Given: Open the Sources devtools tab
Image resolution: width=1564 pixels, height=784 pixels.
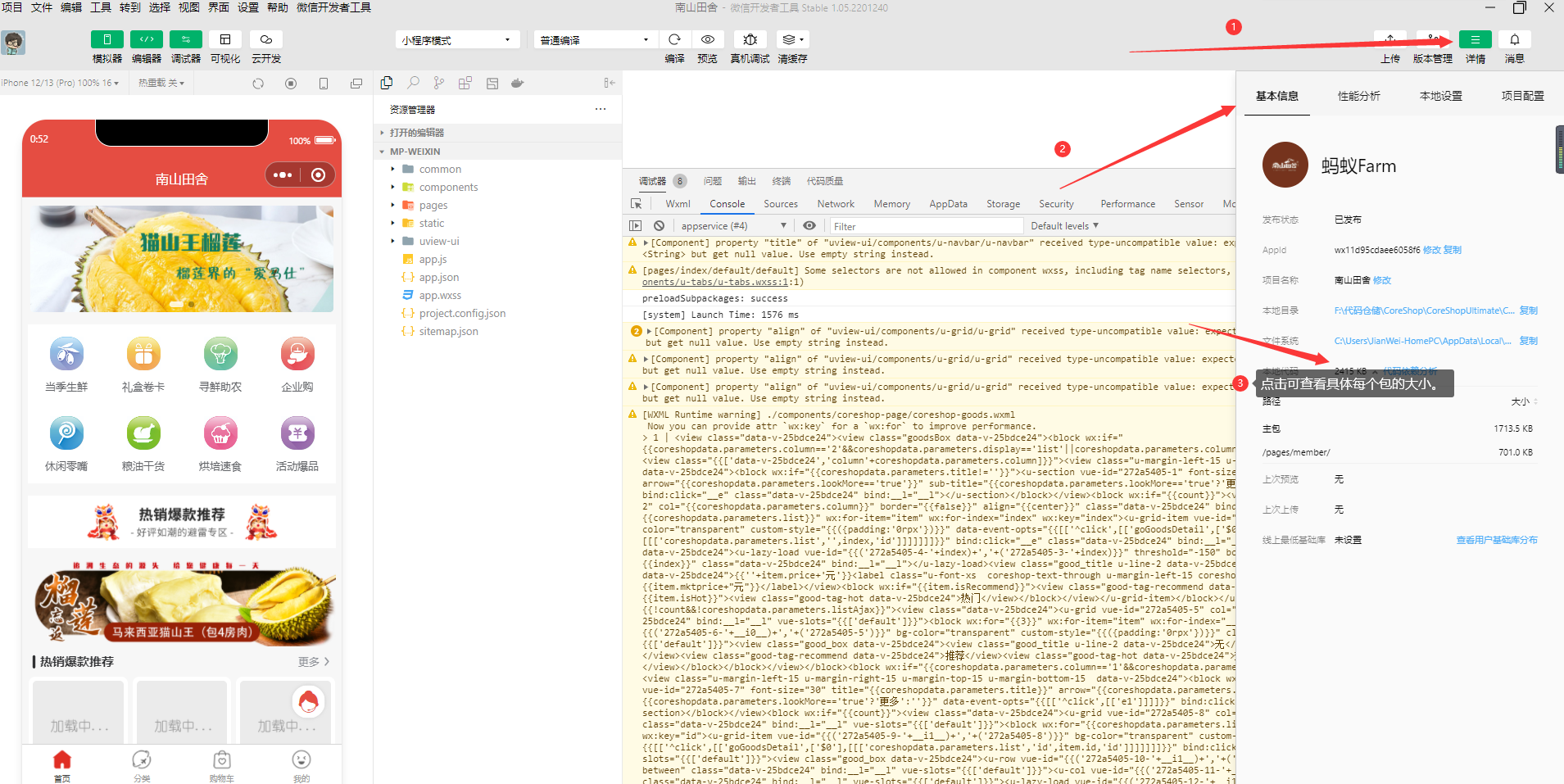Looking at the screenshot, I should click(781, 204).
